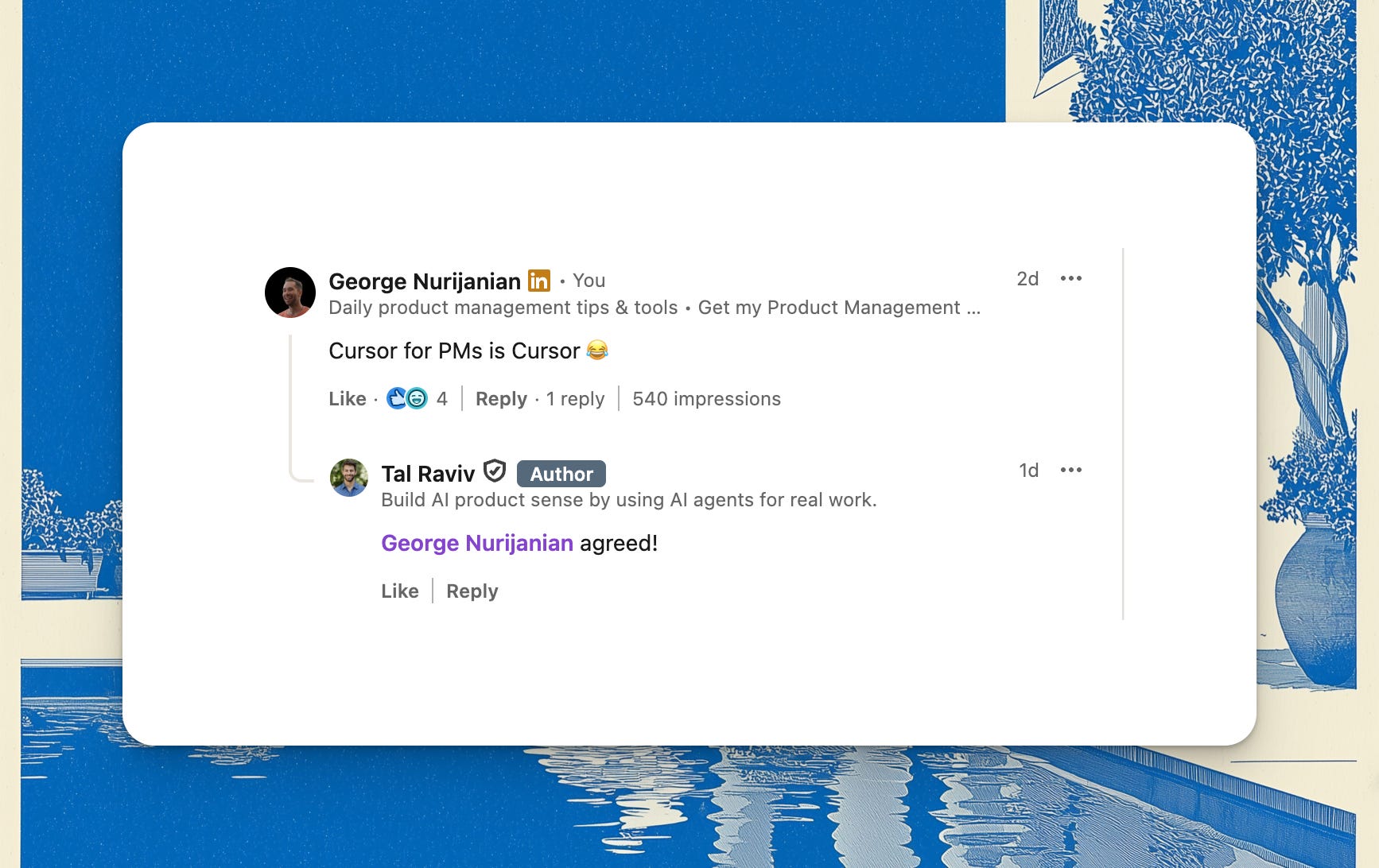
Task: Like Tal Raviv's reply
Action: 400,591
